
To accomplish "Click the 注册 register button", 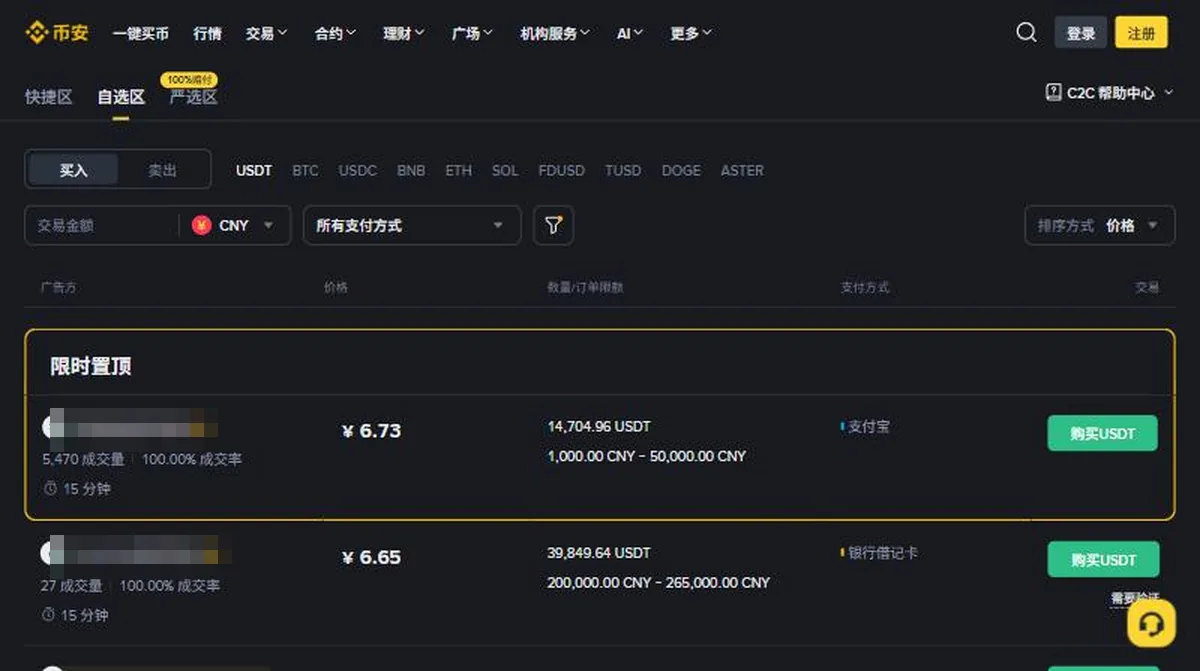I will [x=1141, y=32].
